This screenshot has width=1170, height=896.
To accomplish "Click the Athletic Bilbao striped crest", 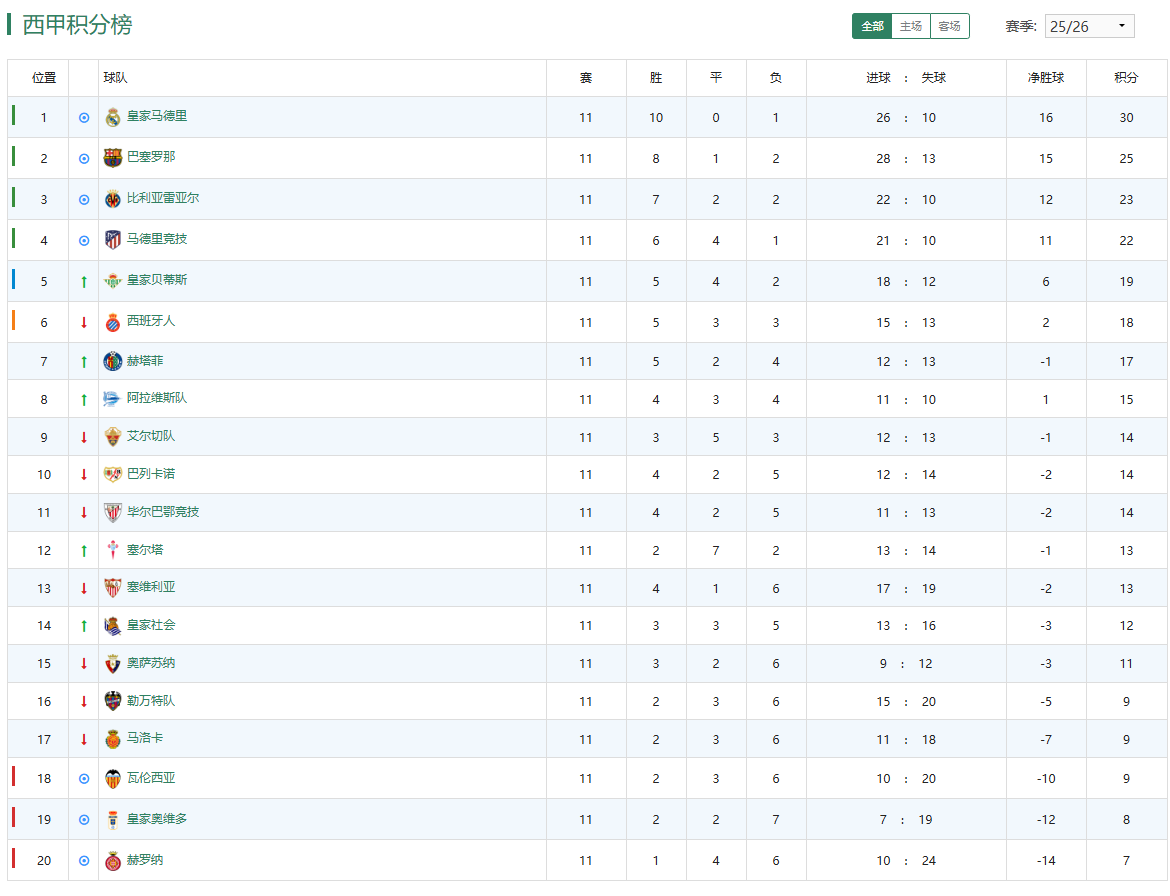I will 113,513.
